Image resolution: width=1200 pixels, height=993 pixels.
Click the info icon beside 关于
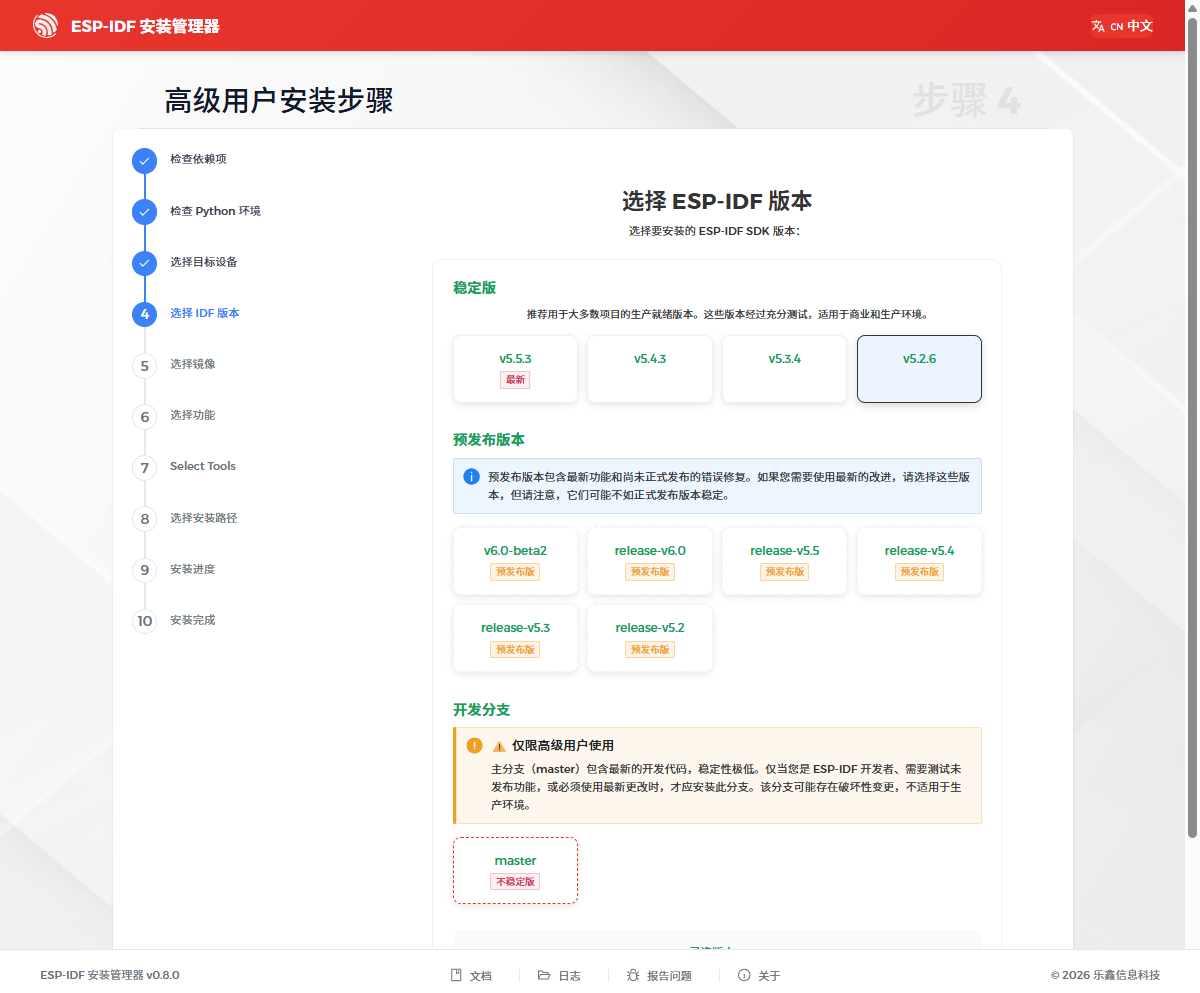pyautogui.click(x=744, y=975)
